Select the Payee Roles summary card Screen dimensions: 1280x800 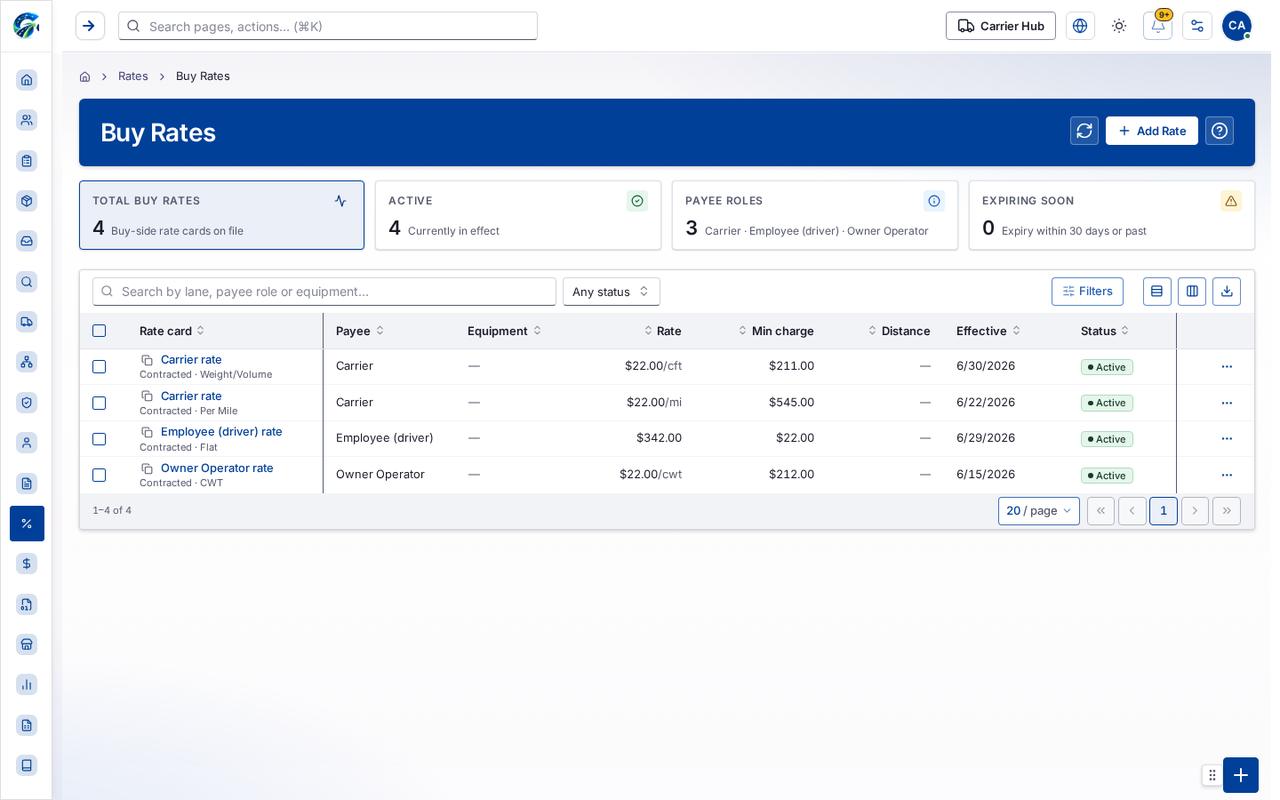point(815,215)
